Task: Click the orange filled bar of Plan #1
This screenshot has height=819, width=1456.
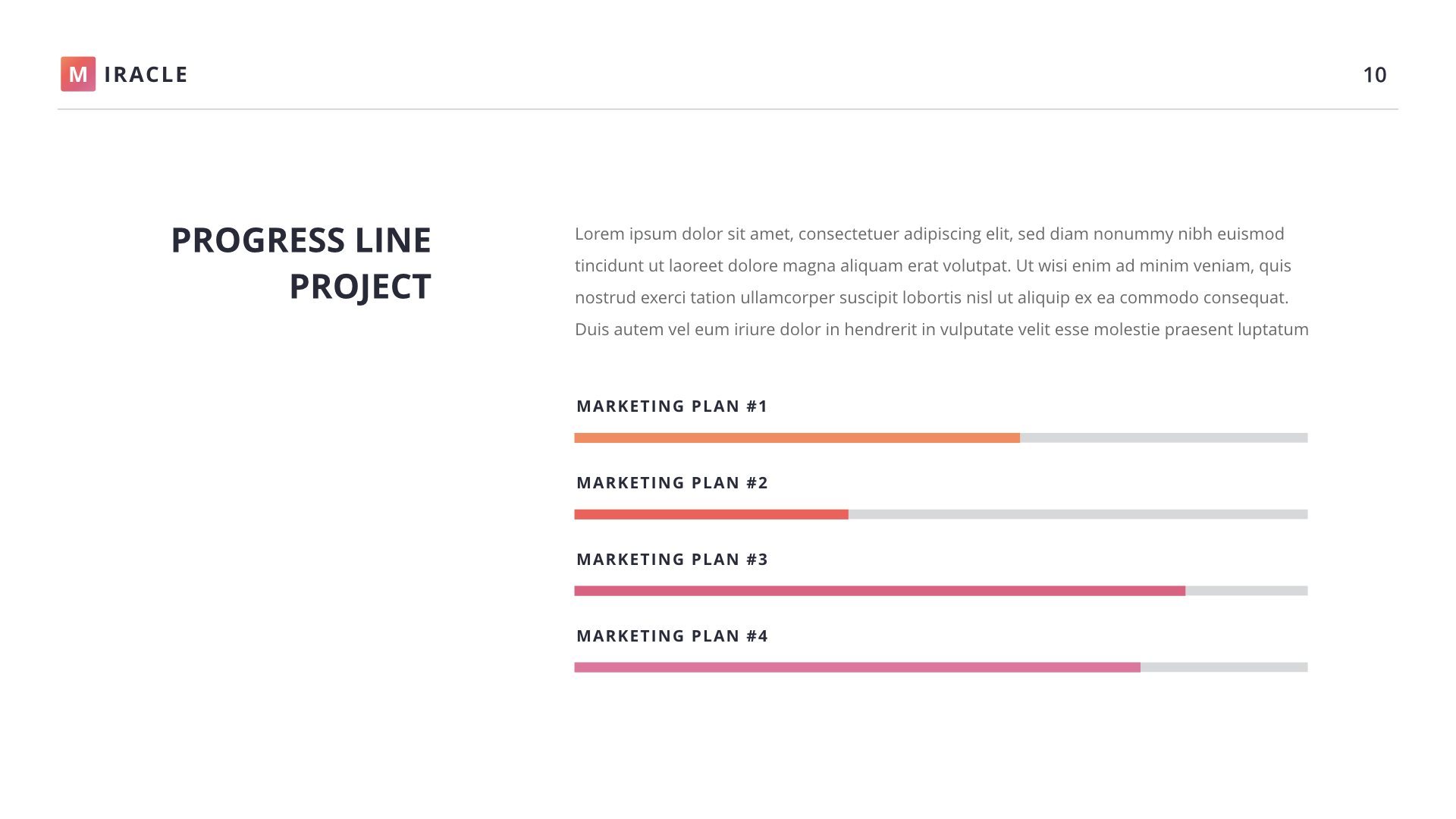Action: coord(796,438)
